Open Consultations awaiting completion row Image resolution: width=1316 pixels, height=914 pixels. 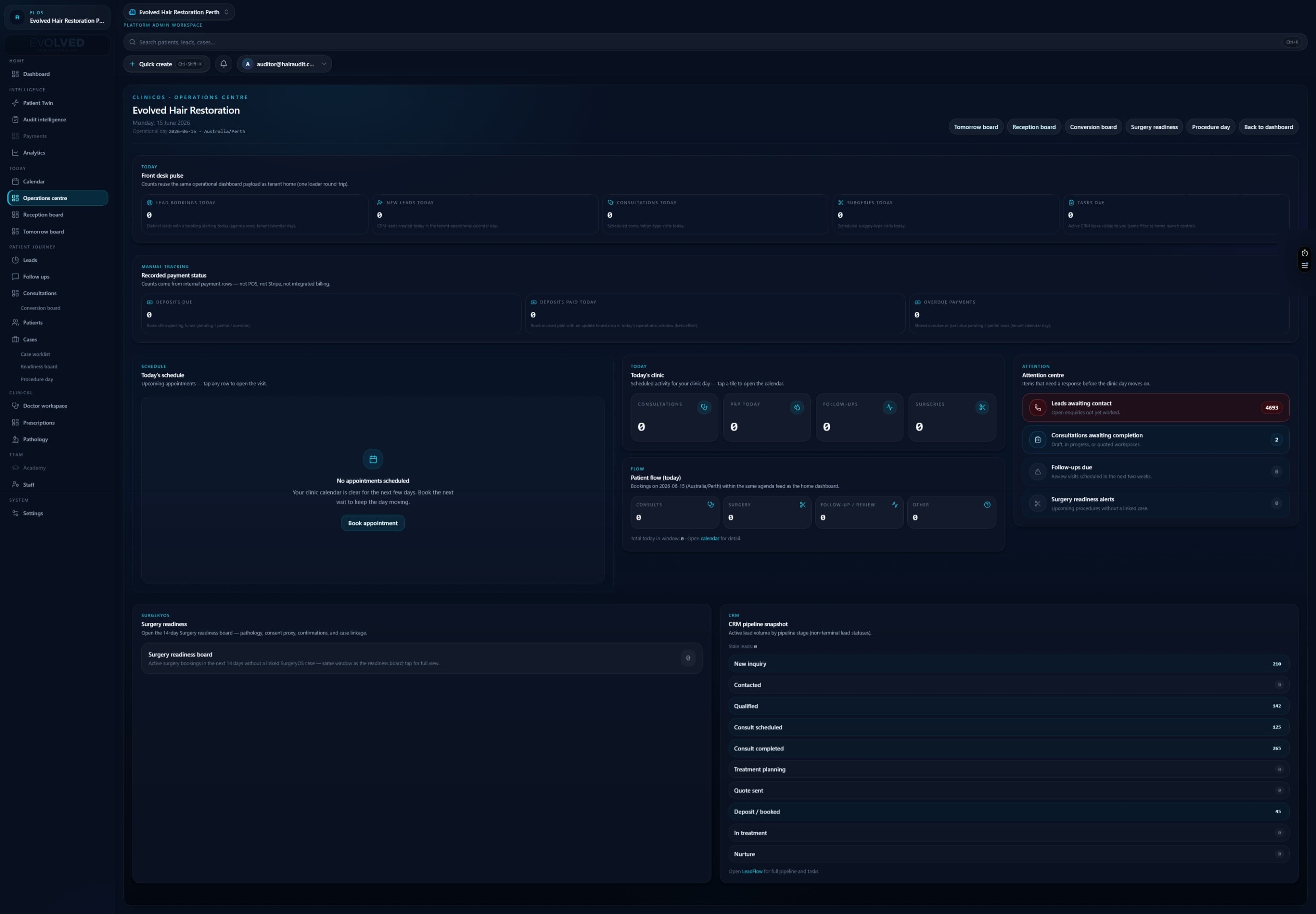point(1156,440)
